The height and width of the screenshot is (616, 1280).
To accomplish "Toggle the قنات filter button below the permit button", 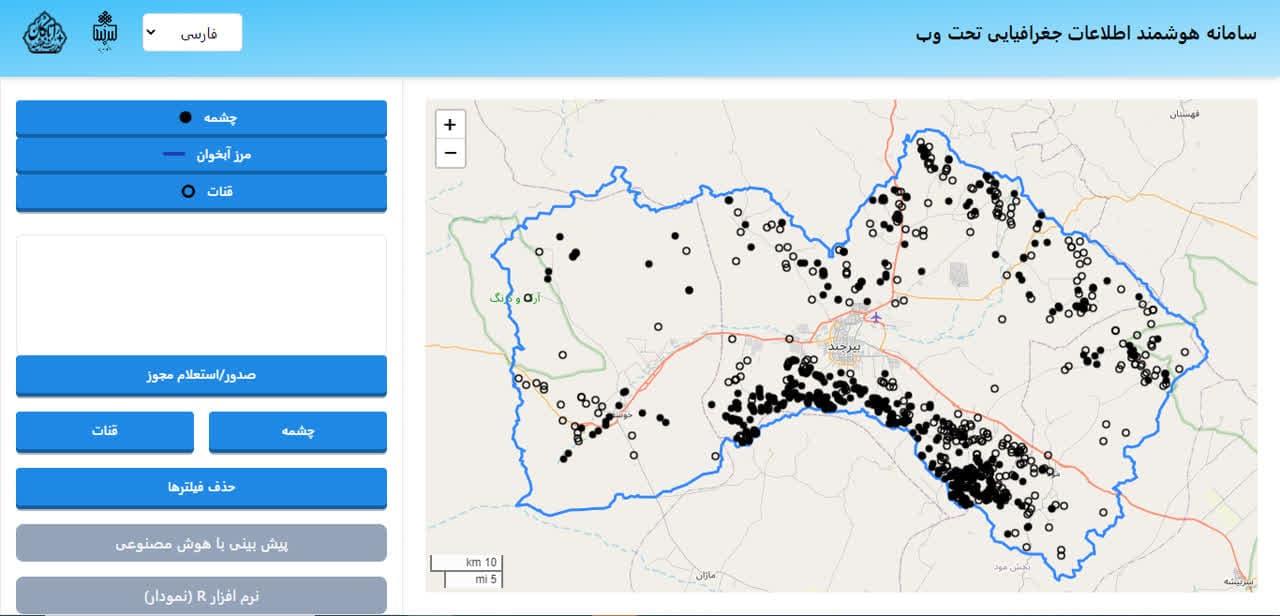I will tap(105, 431).
